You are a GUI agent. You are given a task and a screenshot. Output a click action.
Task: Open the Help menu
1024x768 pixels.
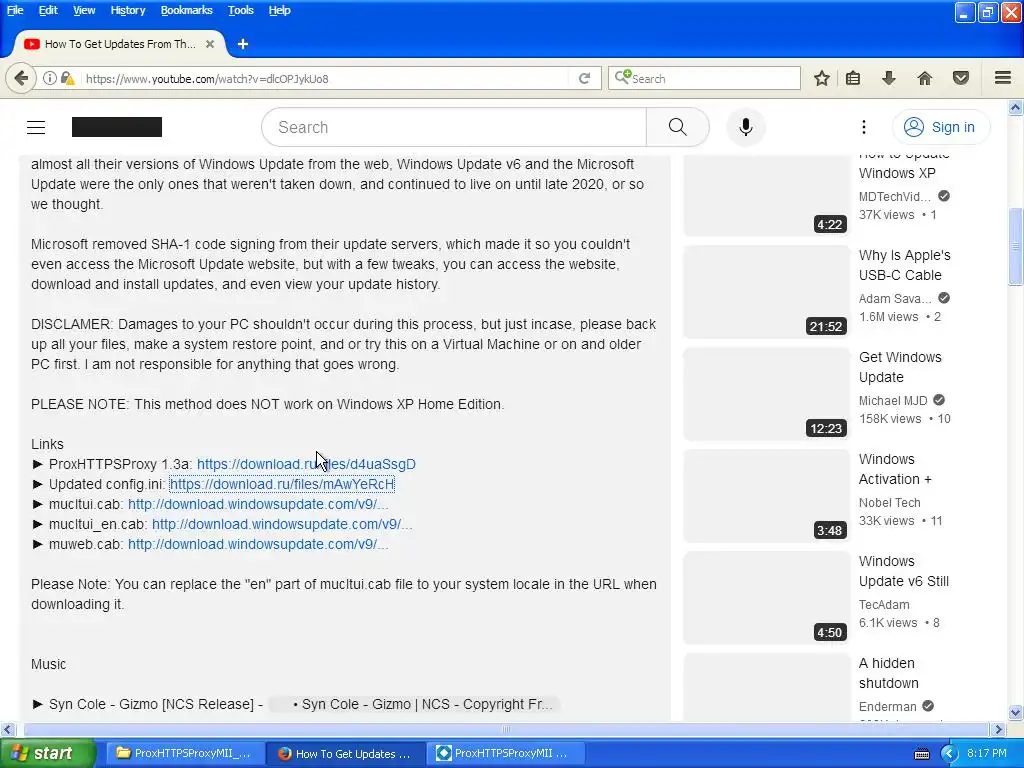[280, 10]
